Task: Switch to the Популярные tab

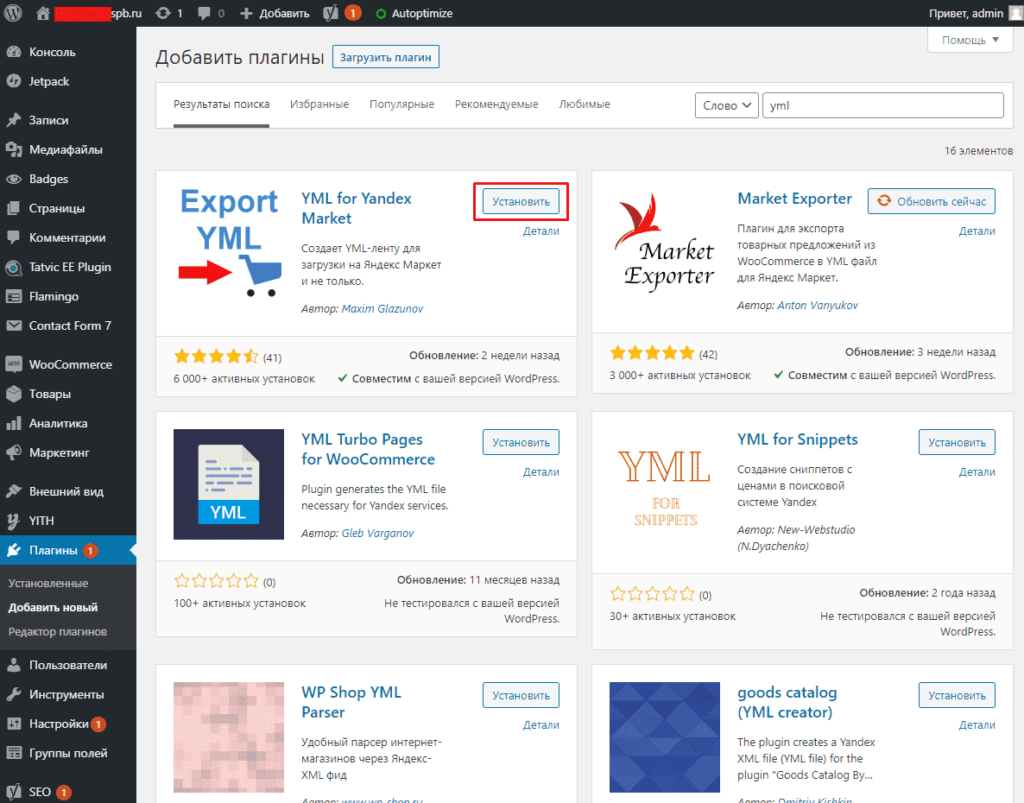Action: tap(402, 104)
